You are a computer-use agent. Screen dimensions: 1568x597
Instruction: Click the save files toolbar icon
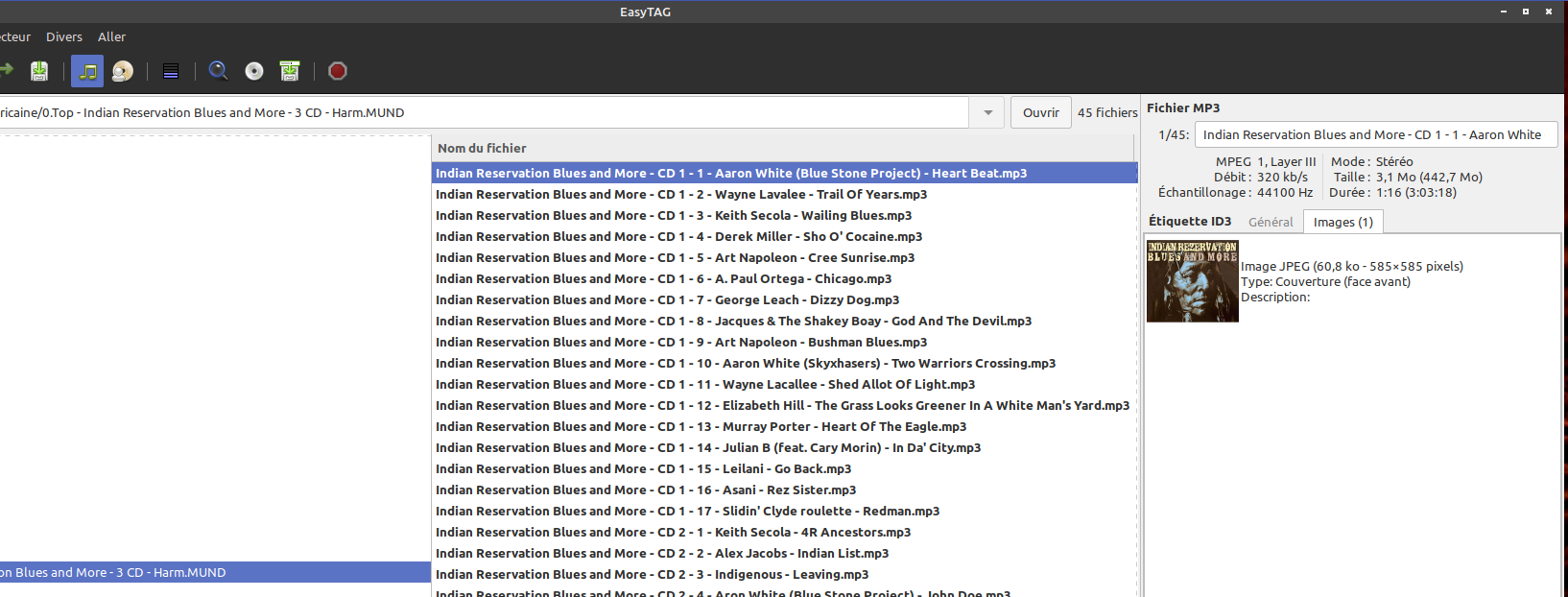[39, 71]
